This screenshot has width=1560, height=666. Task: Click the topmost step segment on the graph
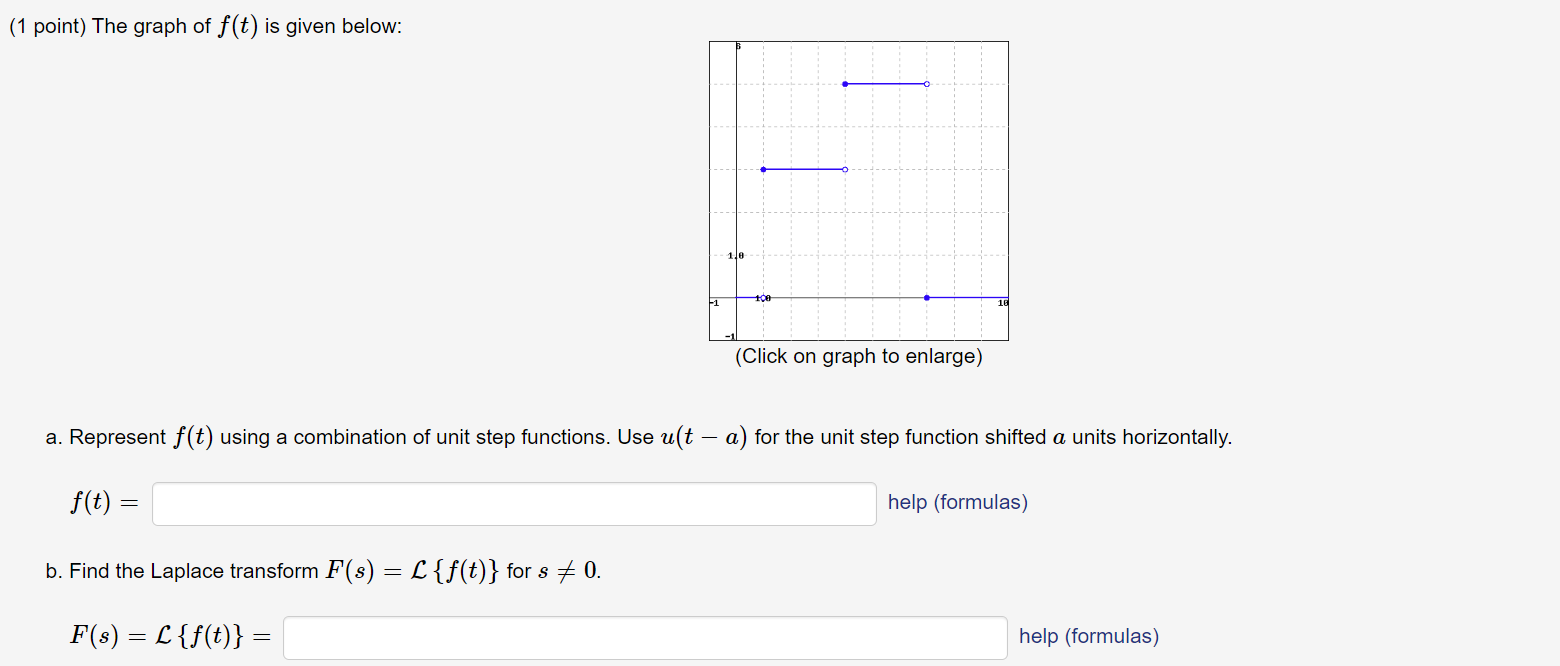click(x=885, y=84)
